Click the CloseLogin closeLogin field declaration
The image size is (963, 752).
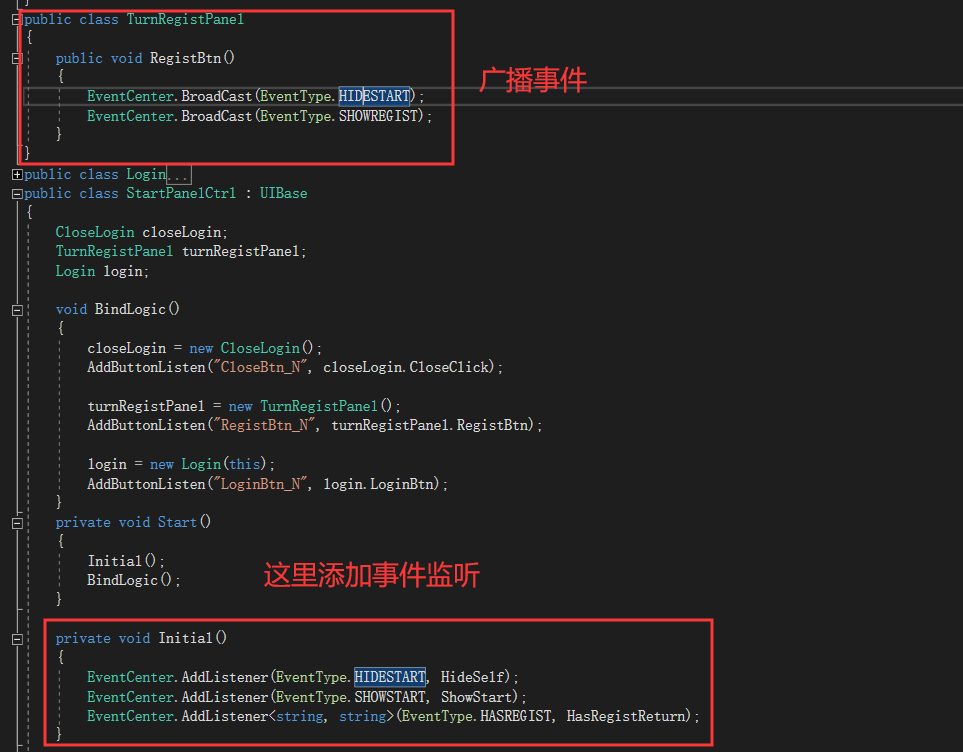tap(142, 232)
